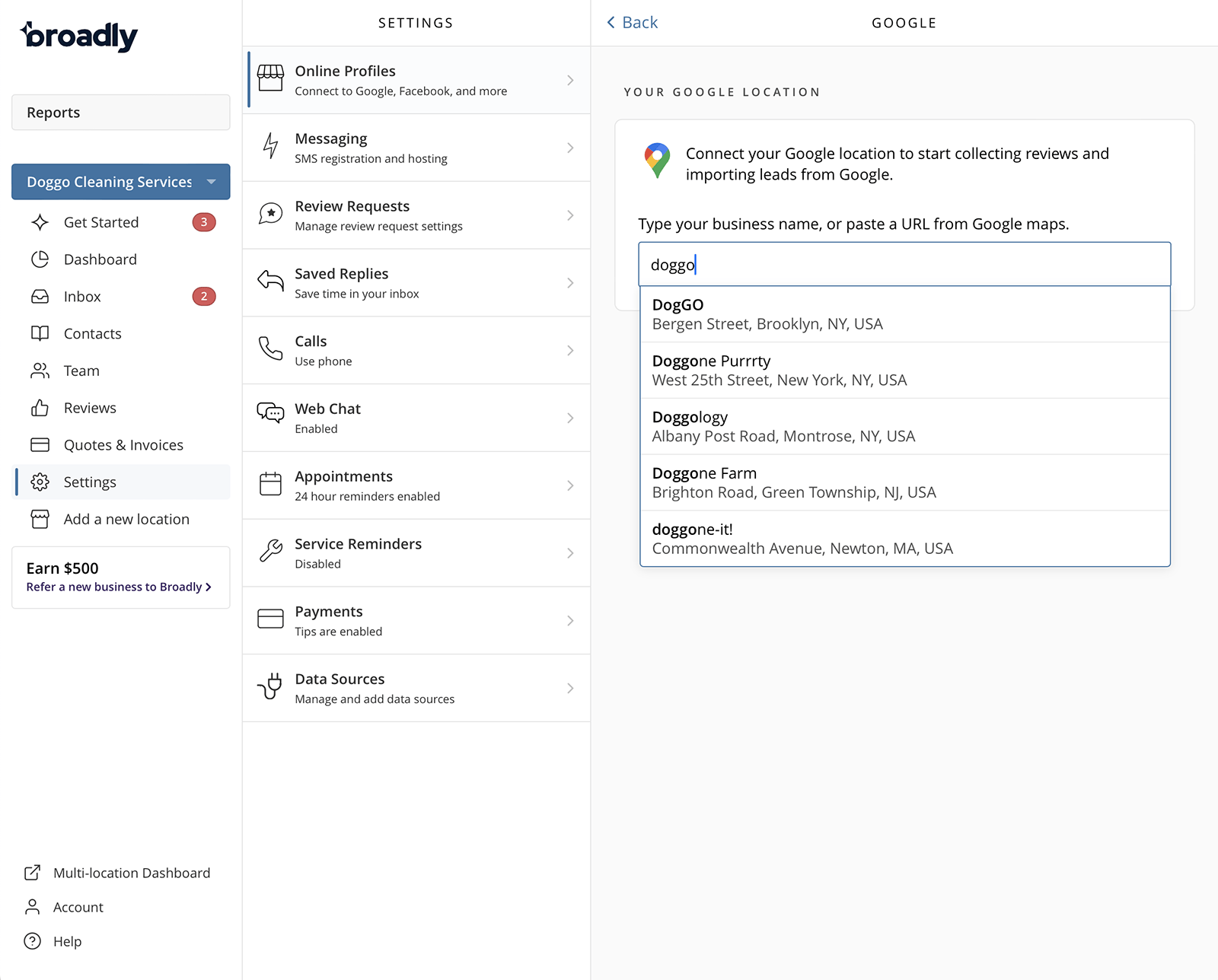Open the Account link
Screen dimensions: 1218x980
click(x=64, y=907)
